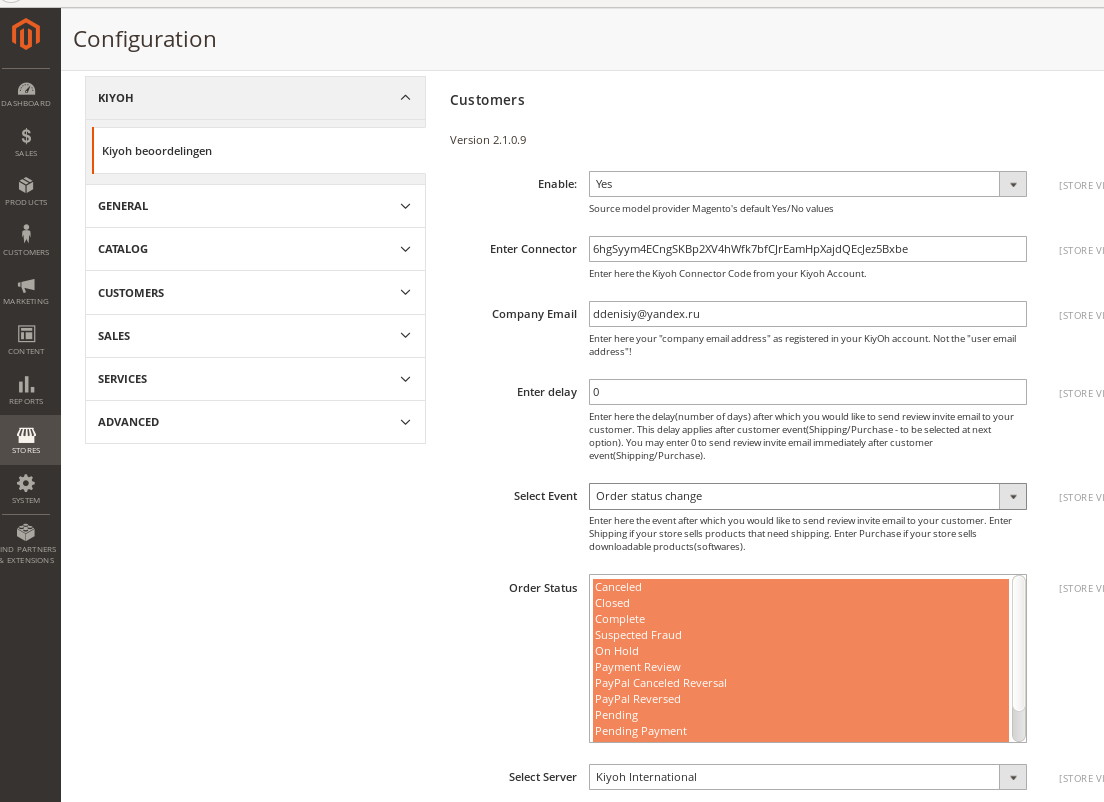Expand the CATALOG section

pyautogui.click(x=255, y=249)
